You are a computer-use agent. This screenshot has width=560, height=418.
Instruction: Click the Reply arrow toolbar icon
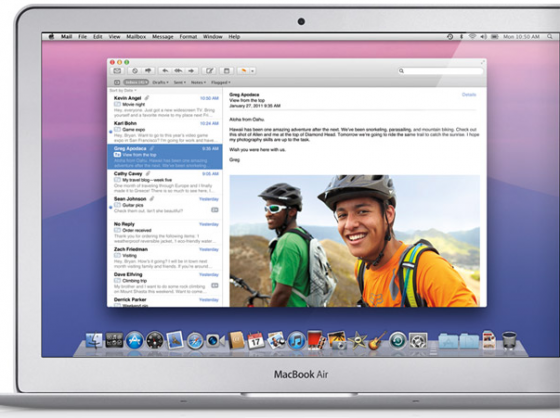pos(165,71)
